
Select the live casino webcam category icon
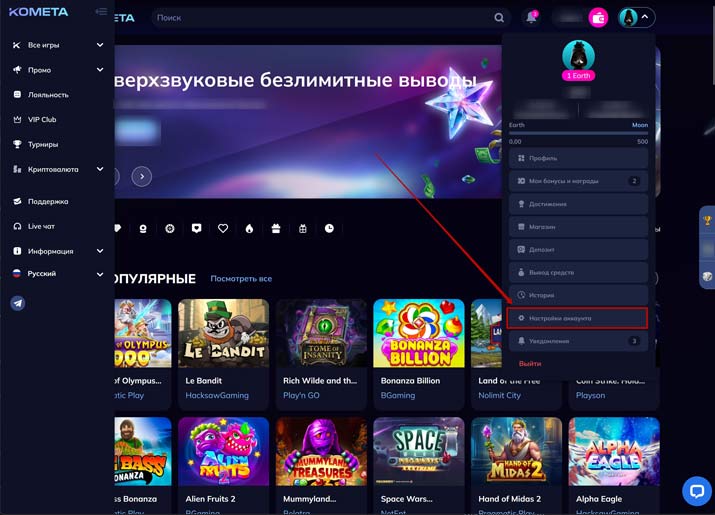tap(143, 229)
